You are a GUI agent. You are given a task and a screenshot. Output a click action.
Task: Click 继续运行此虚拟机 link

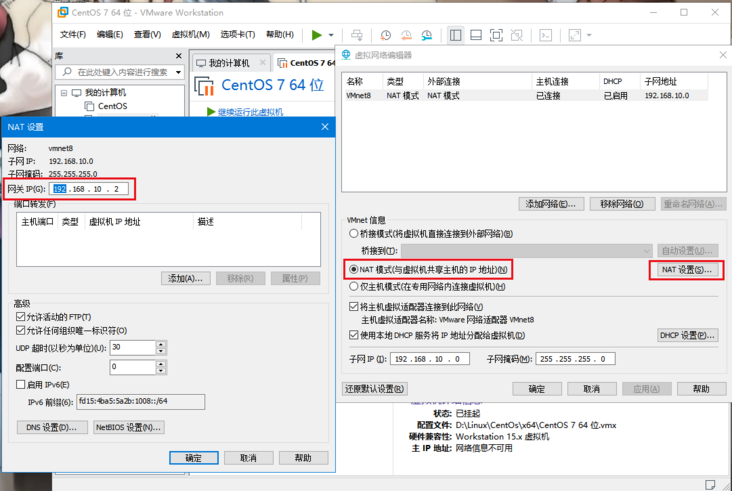[x=250, y=112]
